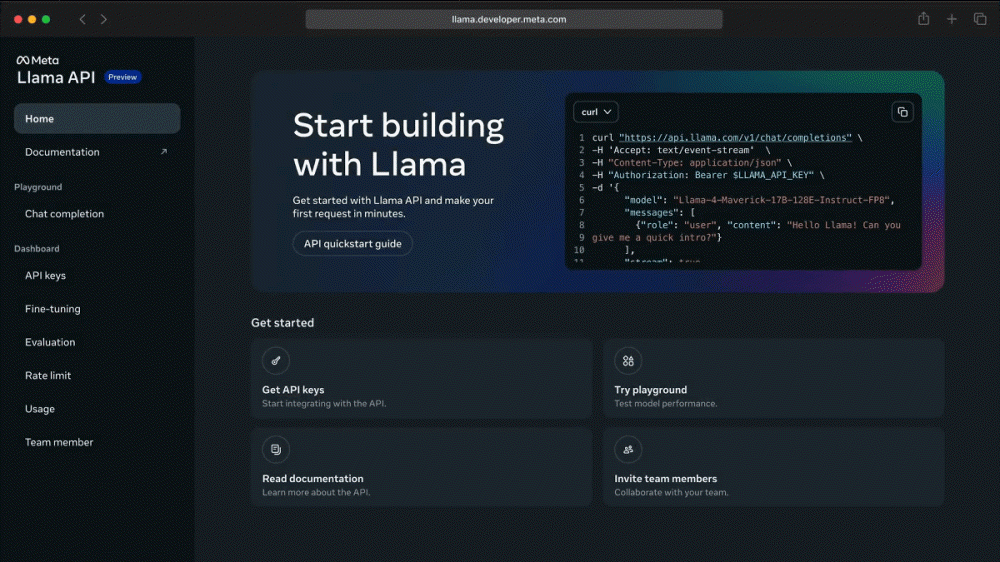Screen dimensions: 1000x562
Task: Open Chat completion in the sidebar
Action: pos(64,214)
